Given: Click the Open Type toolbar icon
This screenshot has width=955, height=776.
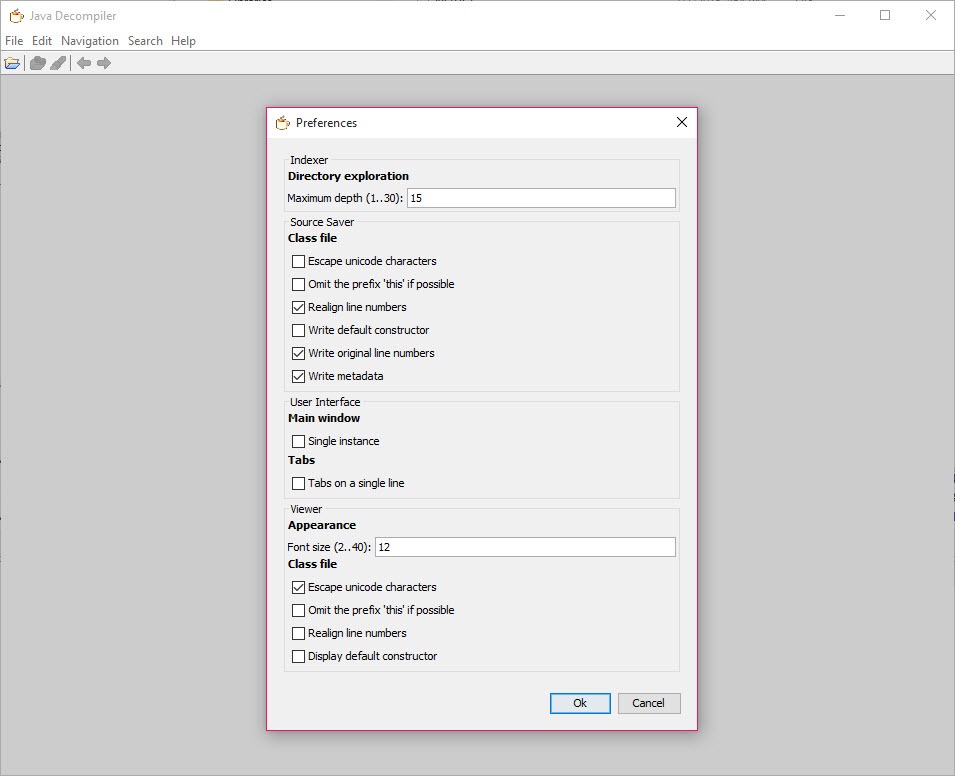Looking at the screenshot, I should tap(38, 63).
